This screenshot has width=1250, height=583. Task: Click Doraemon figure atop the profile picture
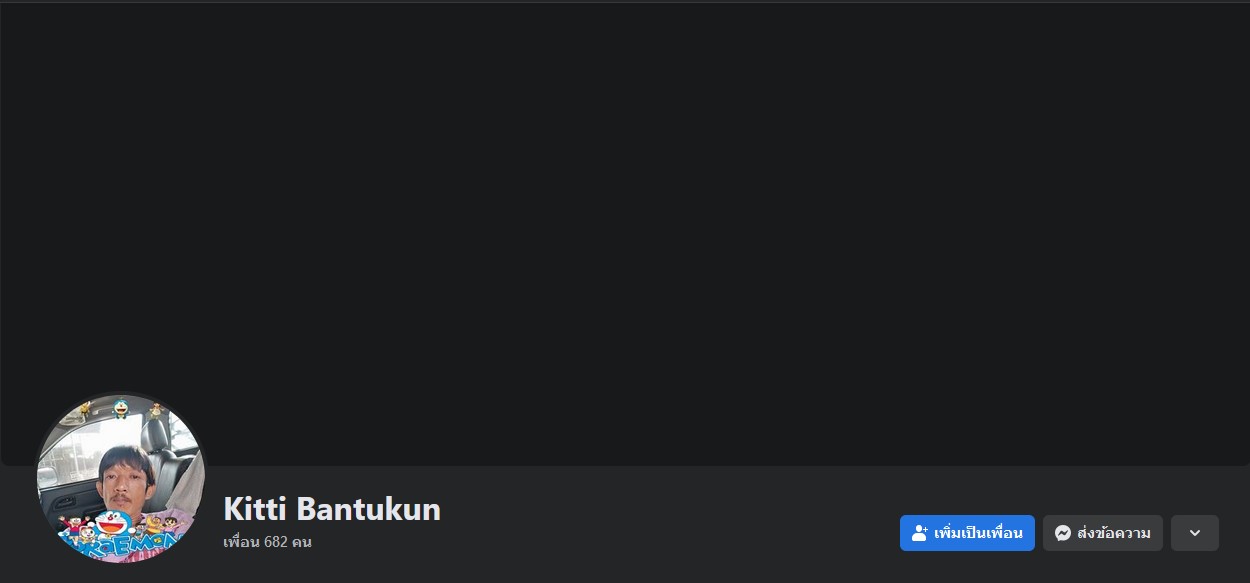(120, 408)
